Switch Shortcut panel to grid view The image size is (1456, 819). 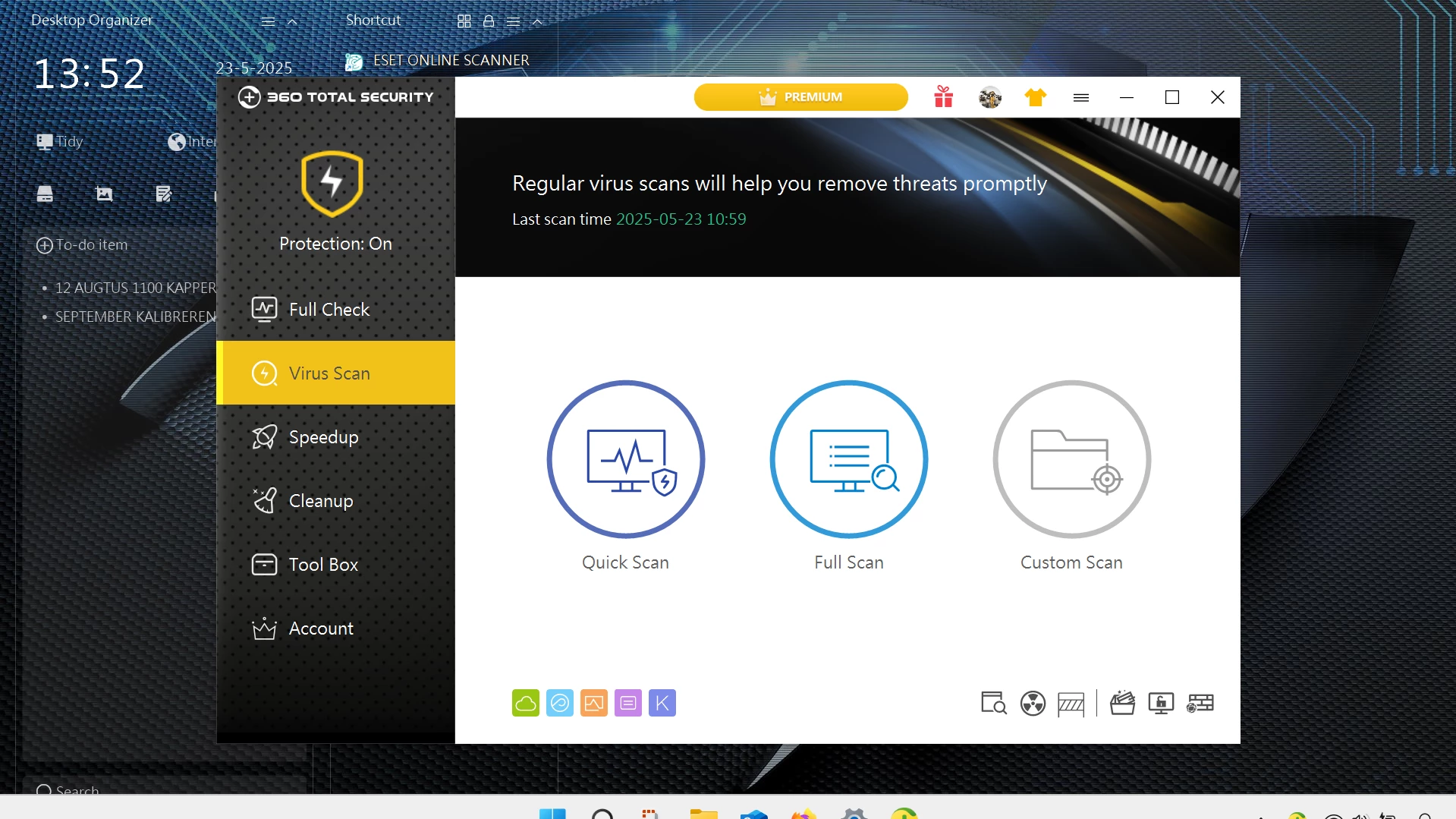[464, 21]
